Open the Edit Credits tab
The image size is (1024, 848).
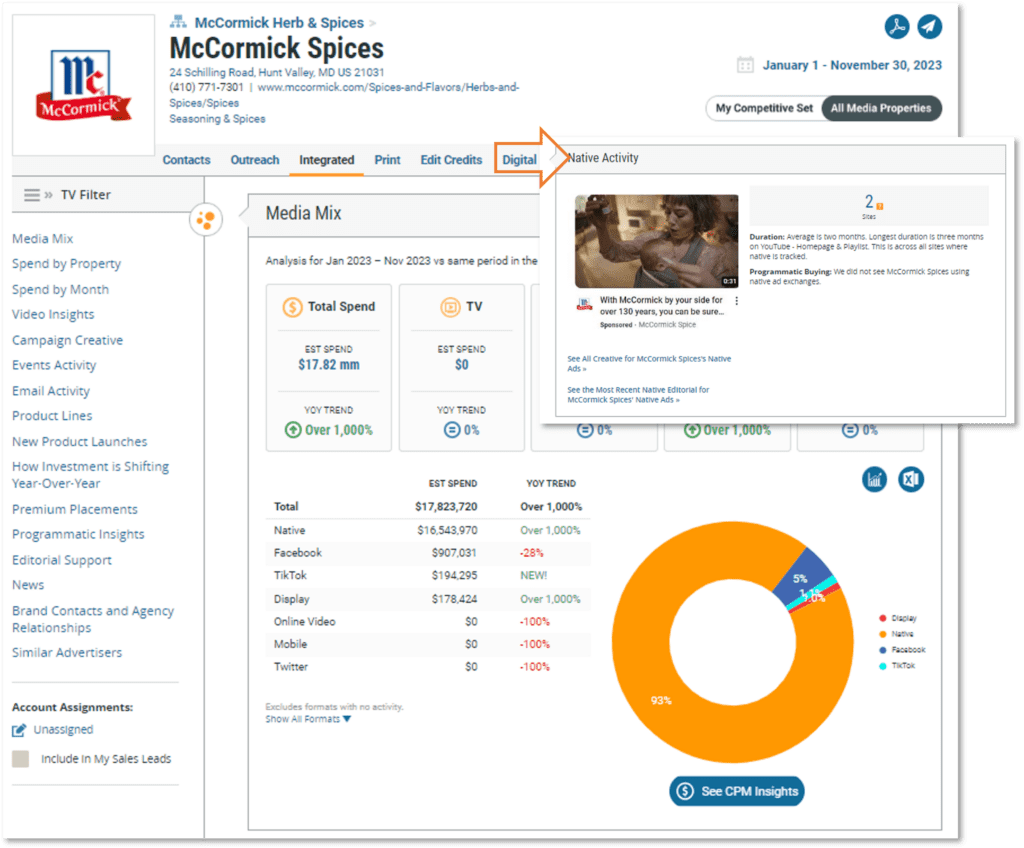[451, 160]
